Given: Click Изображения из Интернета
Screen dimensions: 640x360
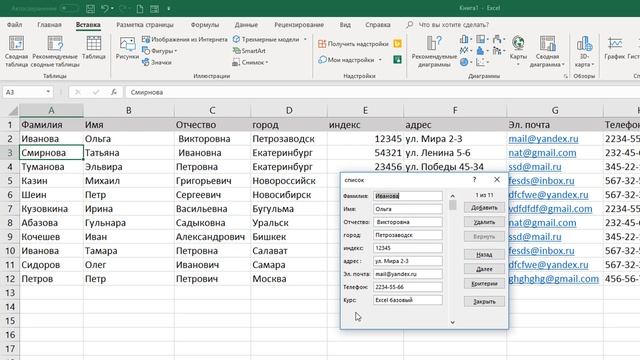Looking at the screenshot, I should coord(184,40).
